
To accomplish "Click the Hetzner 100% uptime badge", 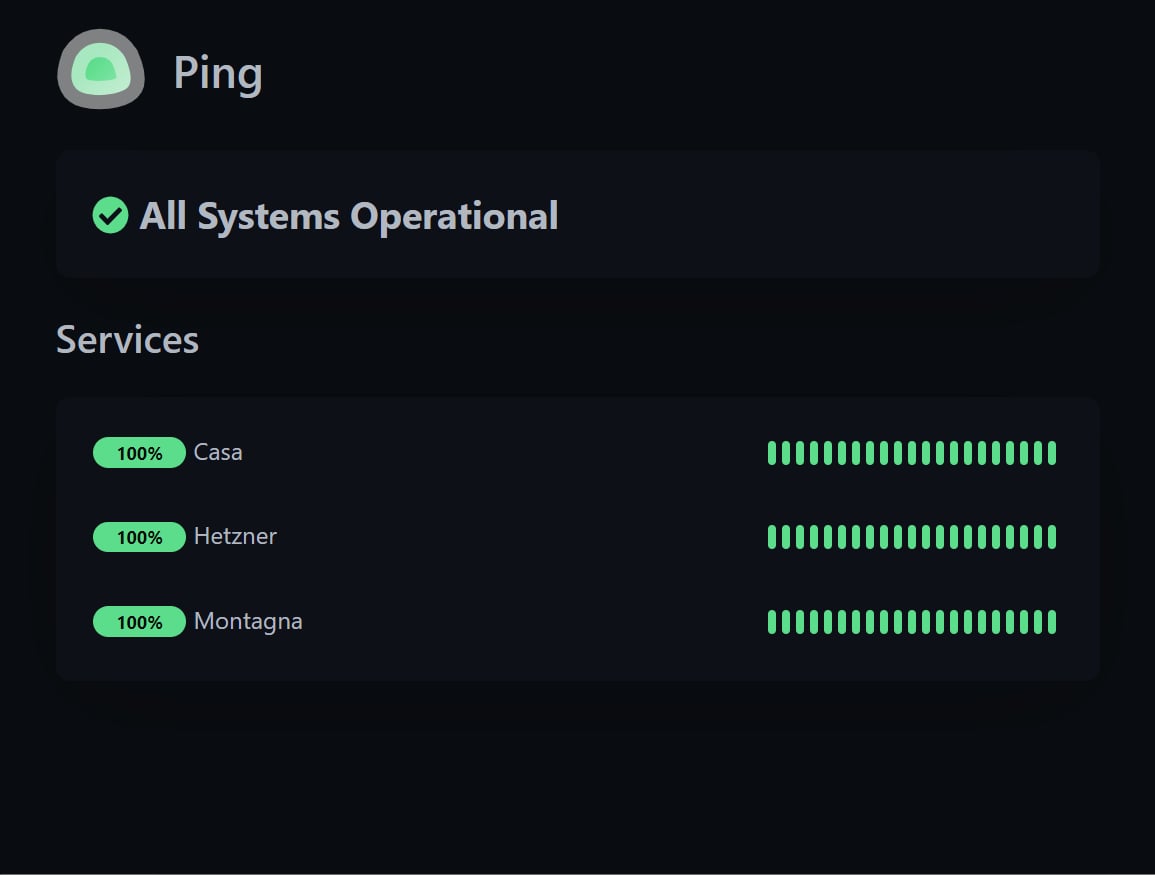I will [x=139, y=537].
